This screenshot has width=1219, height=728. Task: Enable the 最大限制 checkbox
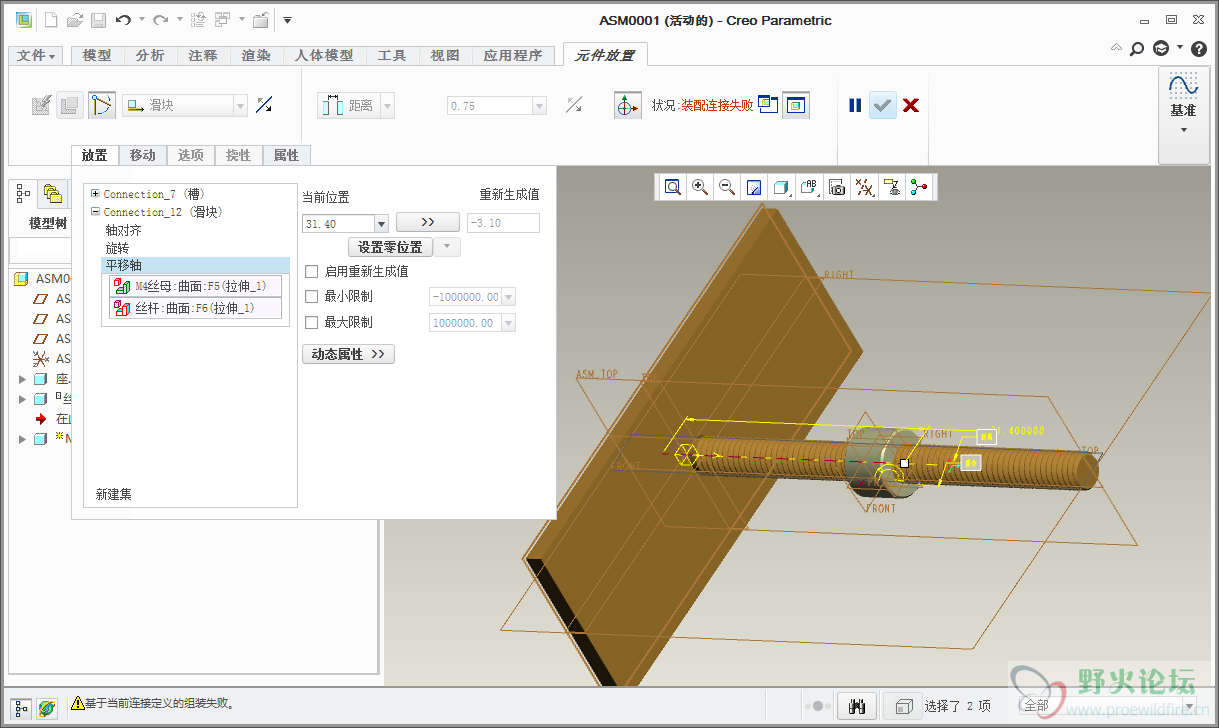pos(312,322)
